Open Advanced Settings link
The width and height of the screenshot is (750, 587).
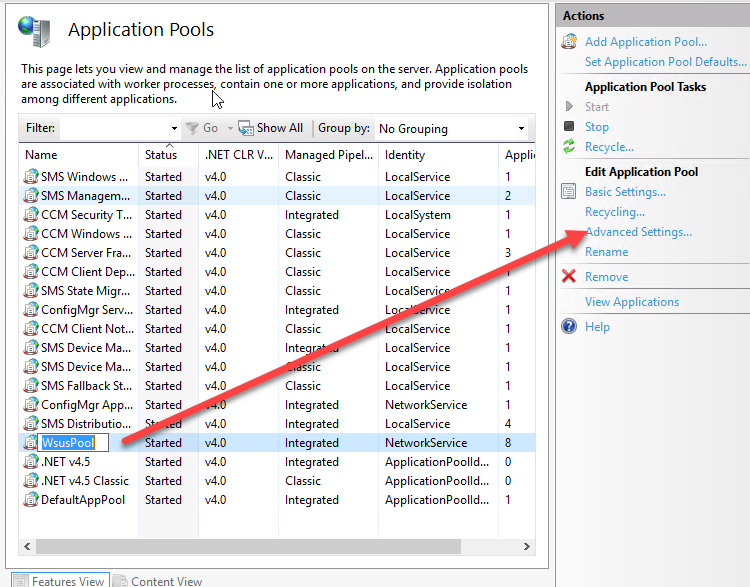(x=638, y=232)
